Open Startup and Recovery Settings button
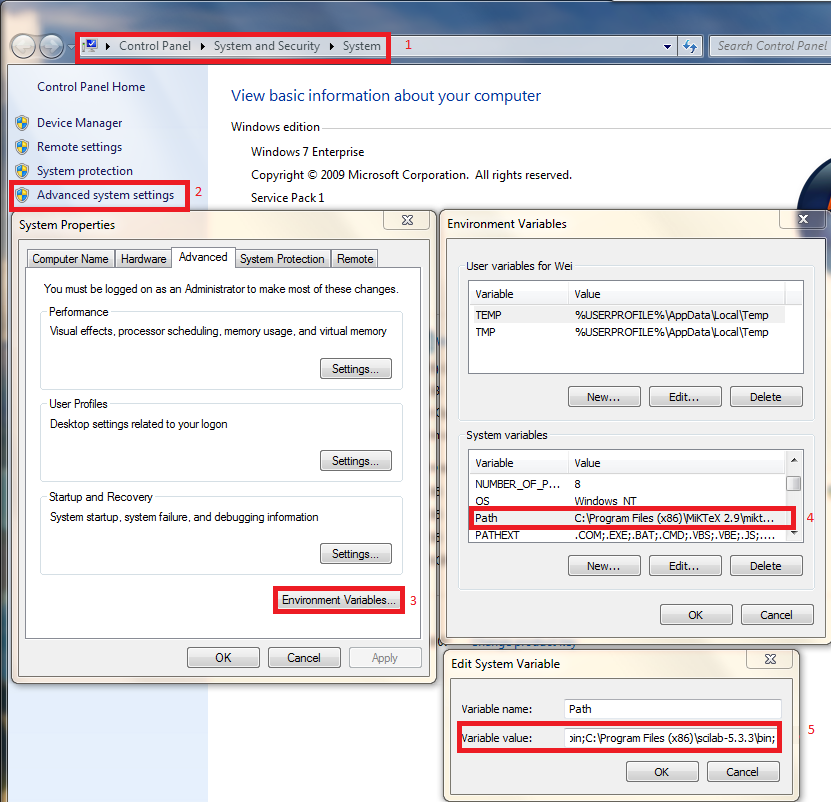 [356, 554]
